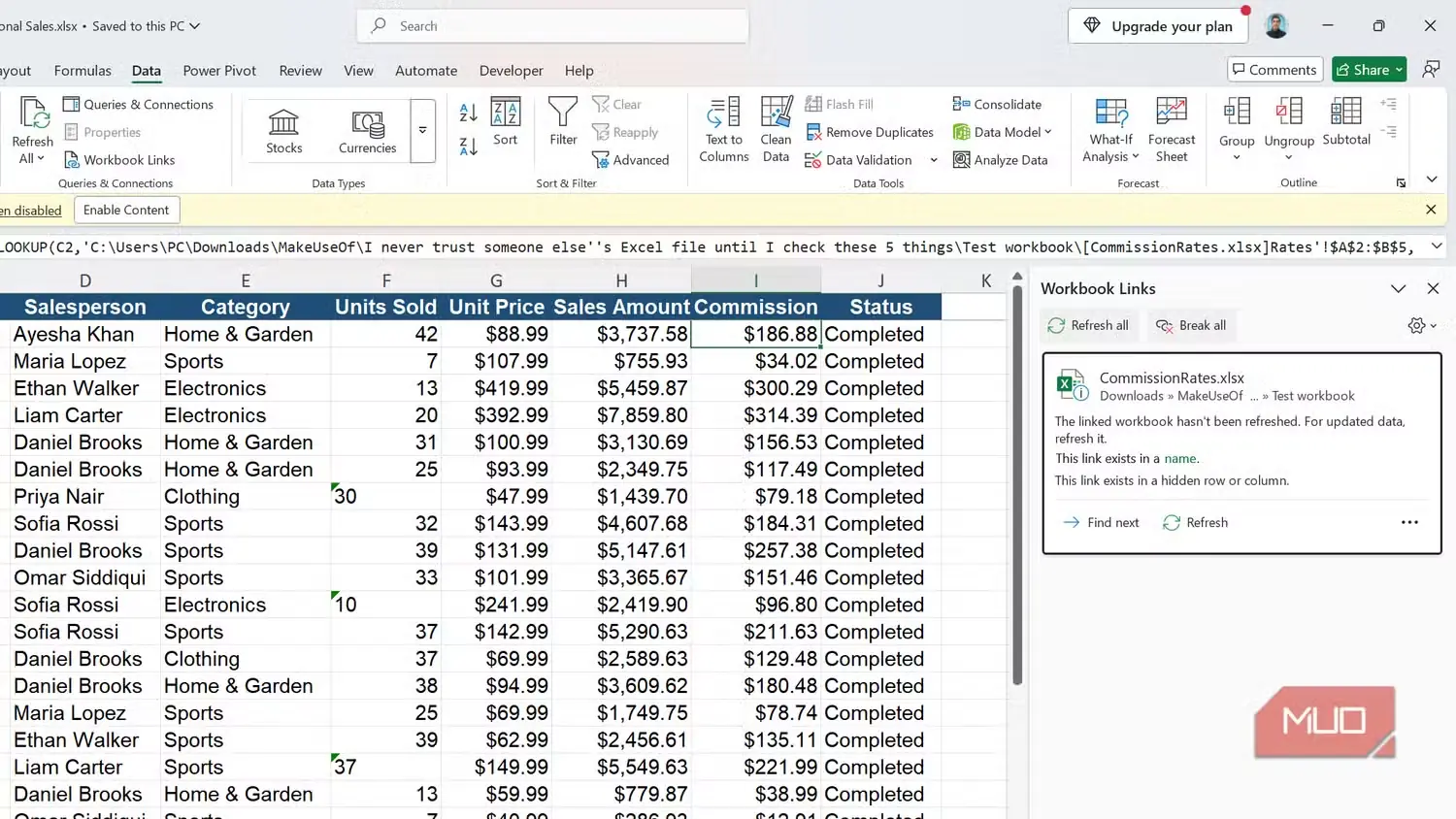The width and height of the screenshot is (1456, 819).
Task: Open more options for CommissionRates.xlsx link
Action: click(x=1409, y=522)
